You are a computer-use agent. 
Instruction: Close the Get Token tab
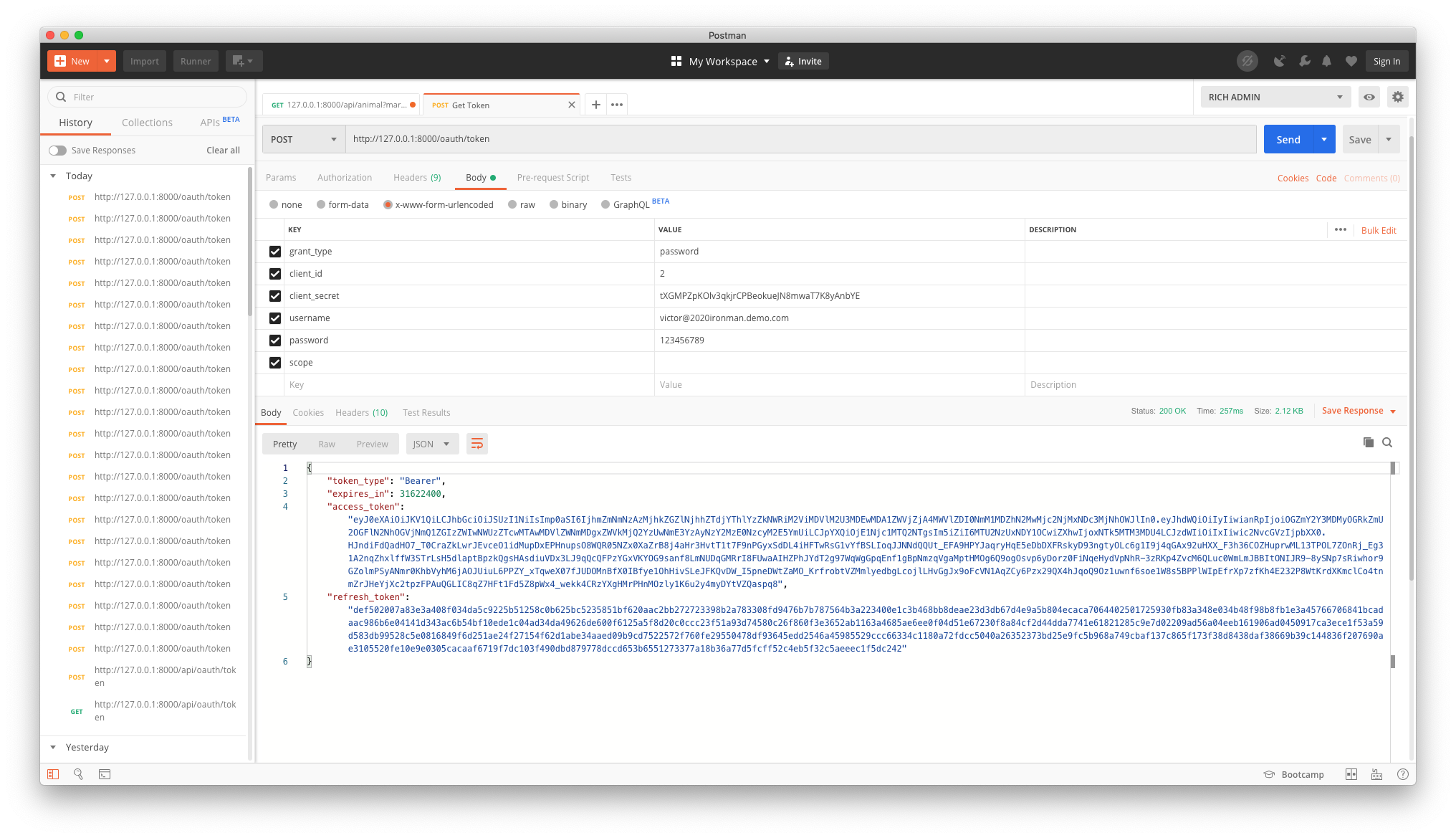(571, 105)
